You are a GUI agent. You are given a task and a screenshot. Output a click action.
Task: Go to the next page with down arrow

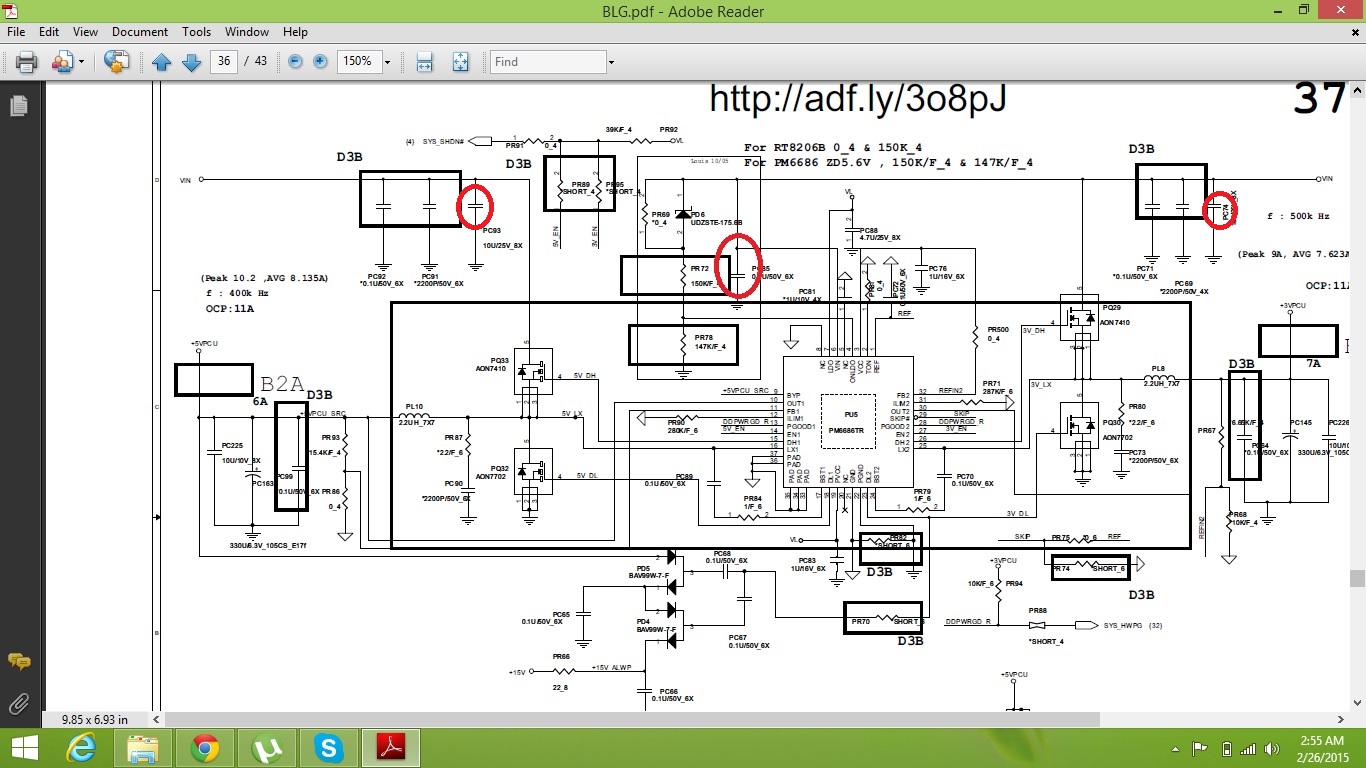click(191, 62)
